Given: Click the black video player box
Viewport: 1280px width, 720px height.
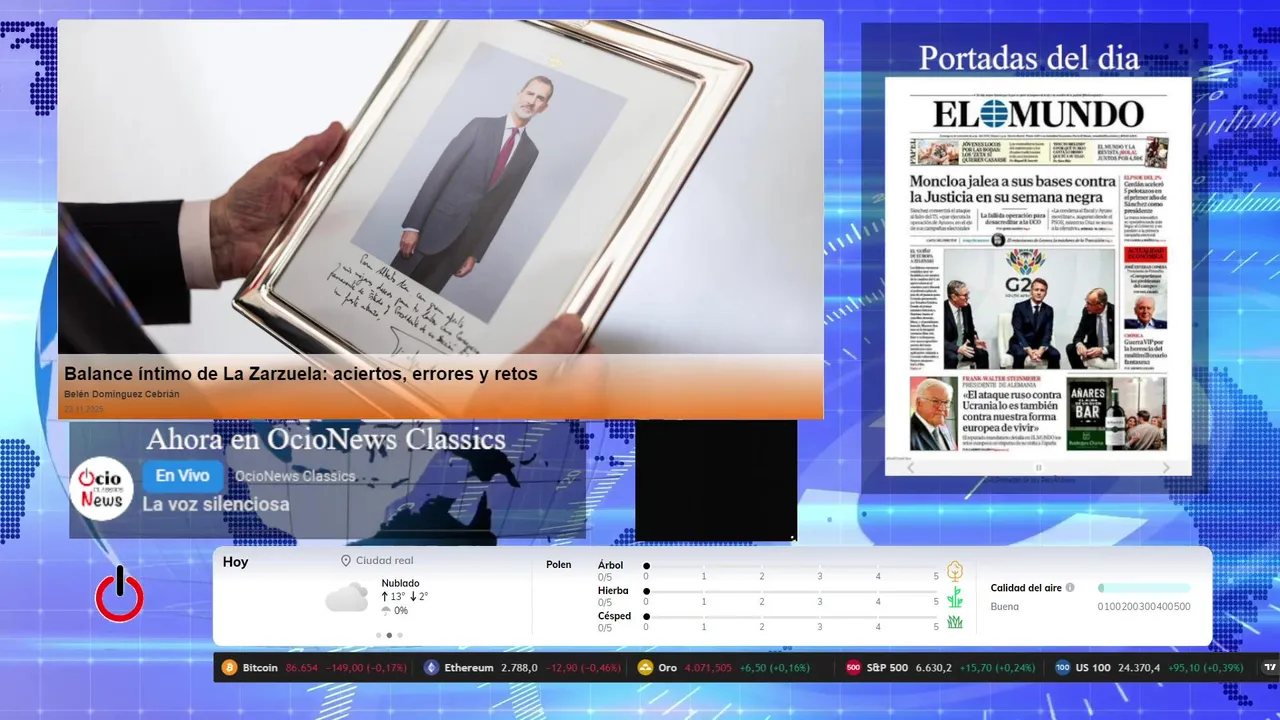Looking at the screenshot, I should coord(716,480).
